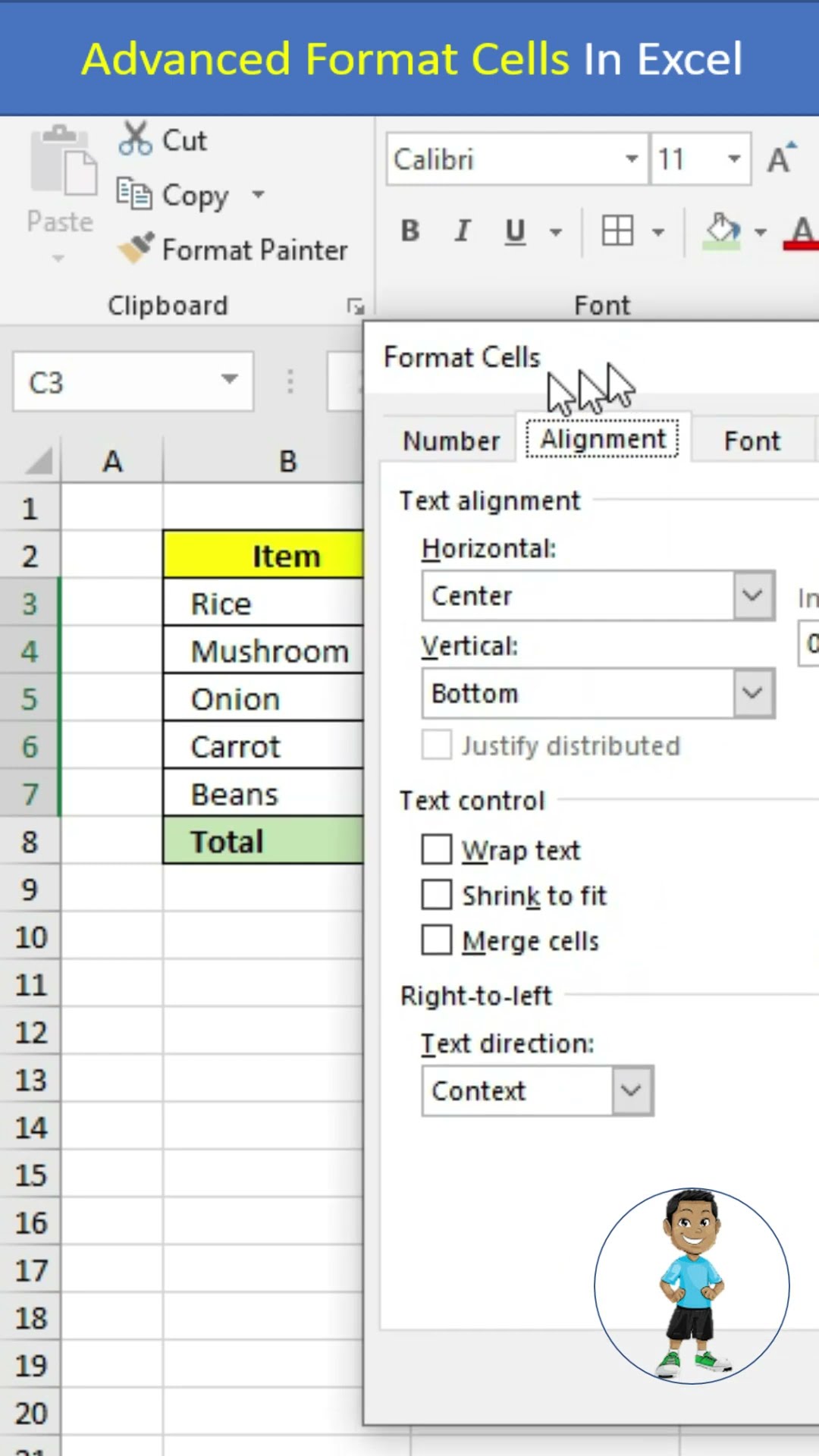Expand the Vertical alignment dropdown
The width and height of the screenshot is (819, 1456).
pyautogui.click(x=753, y=692)
